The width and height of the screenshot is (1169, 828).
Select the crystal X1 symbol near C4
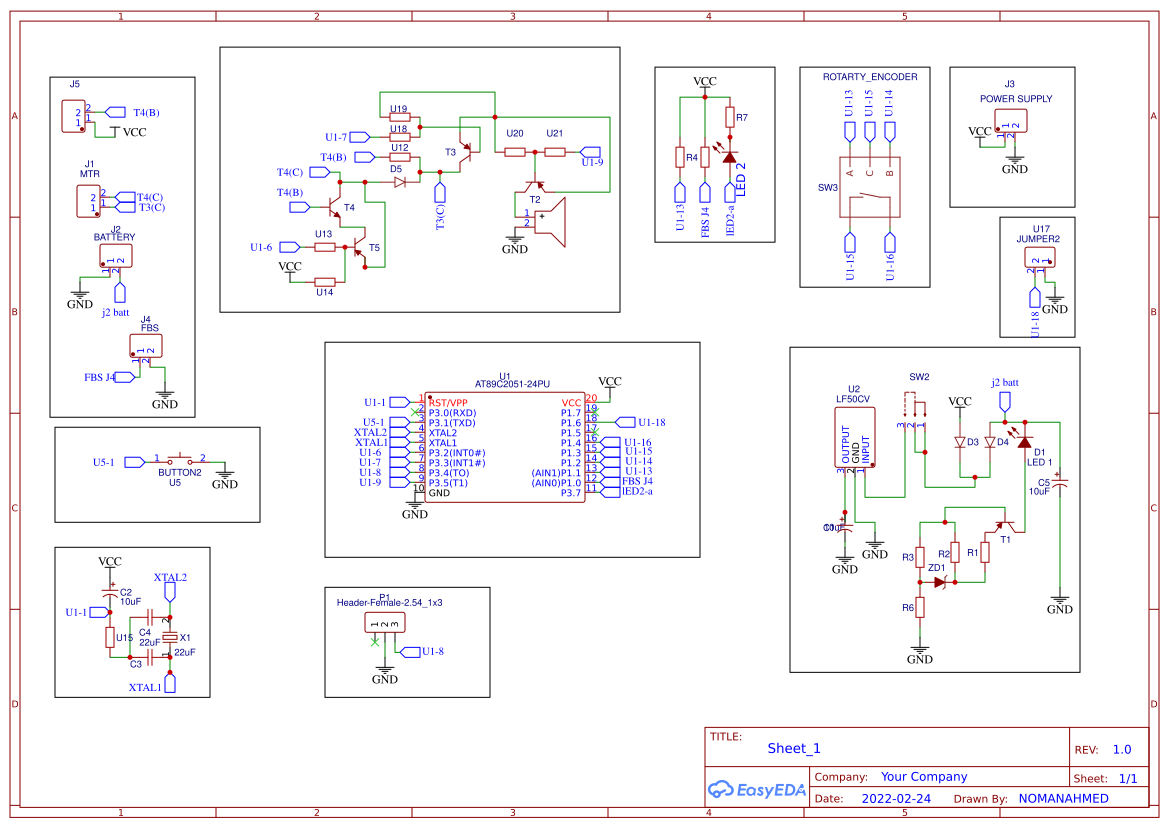click(172, 638)
